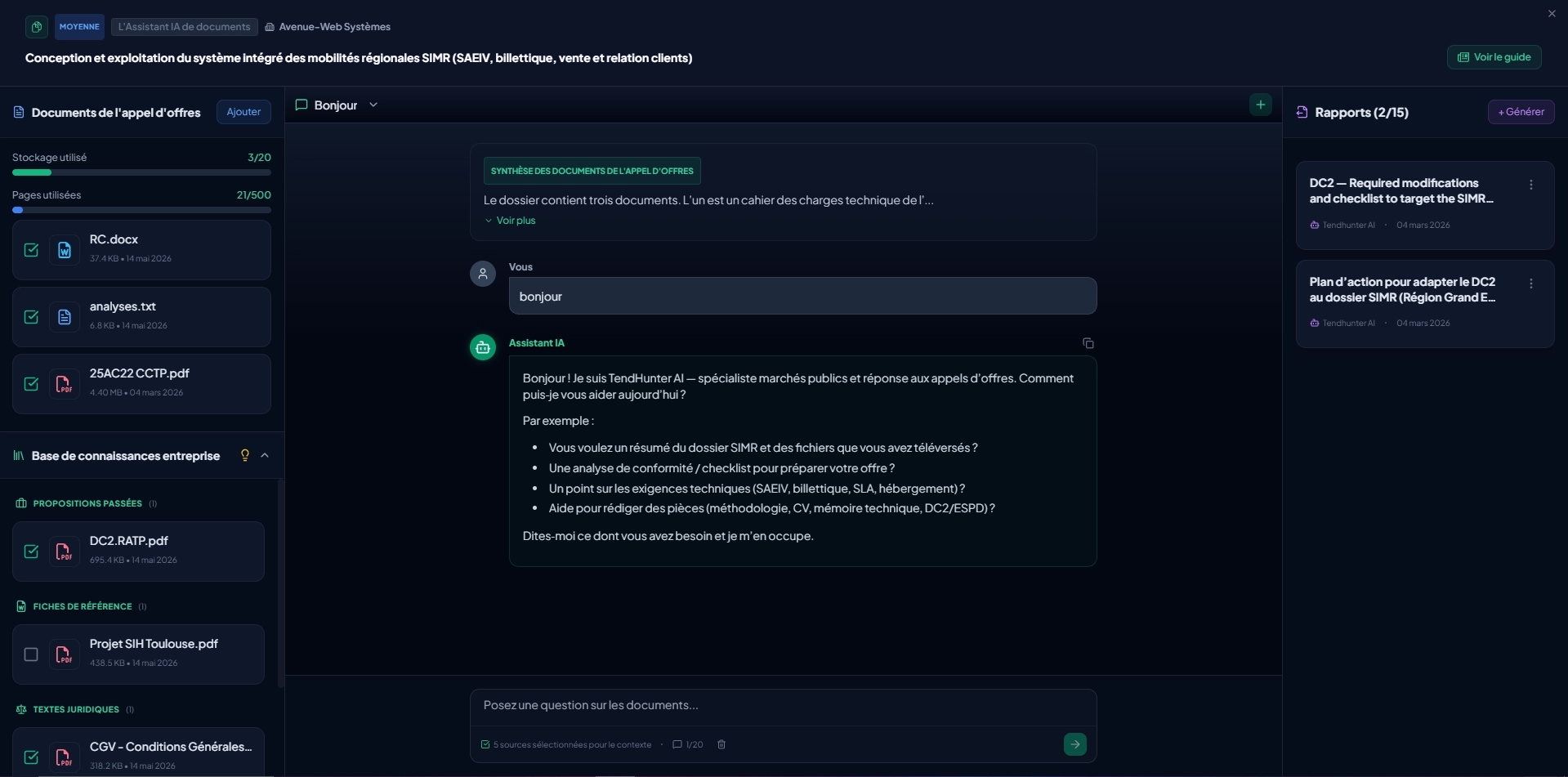
Task: Click the FICHES DE RÉFÉRENCE category icon
Action: click(21, 606)
